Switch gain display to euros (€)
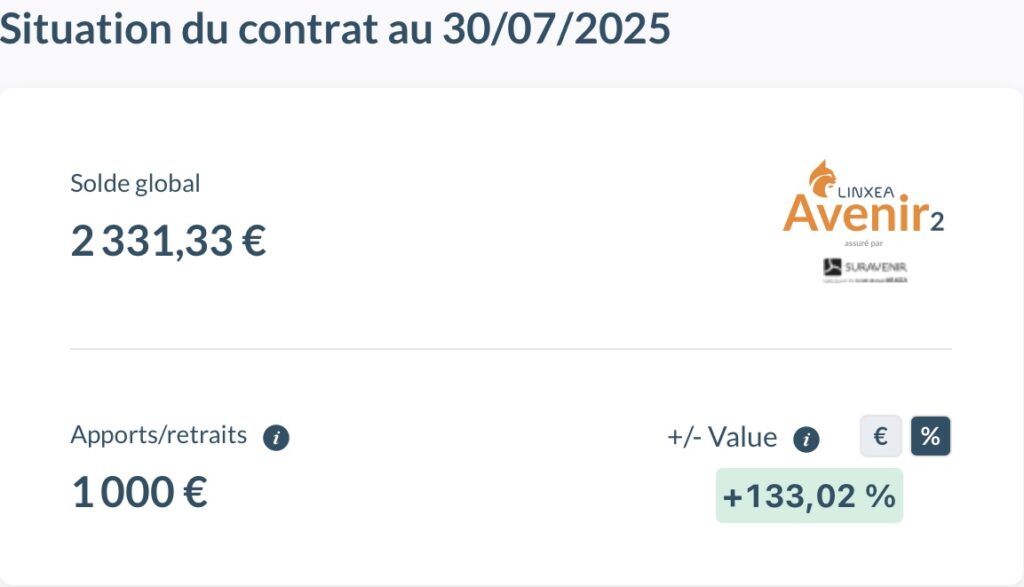The image size is (1024, 587). click(880, 436)
